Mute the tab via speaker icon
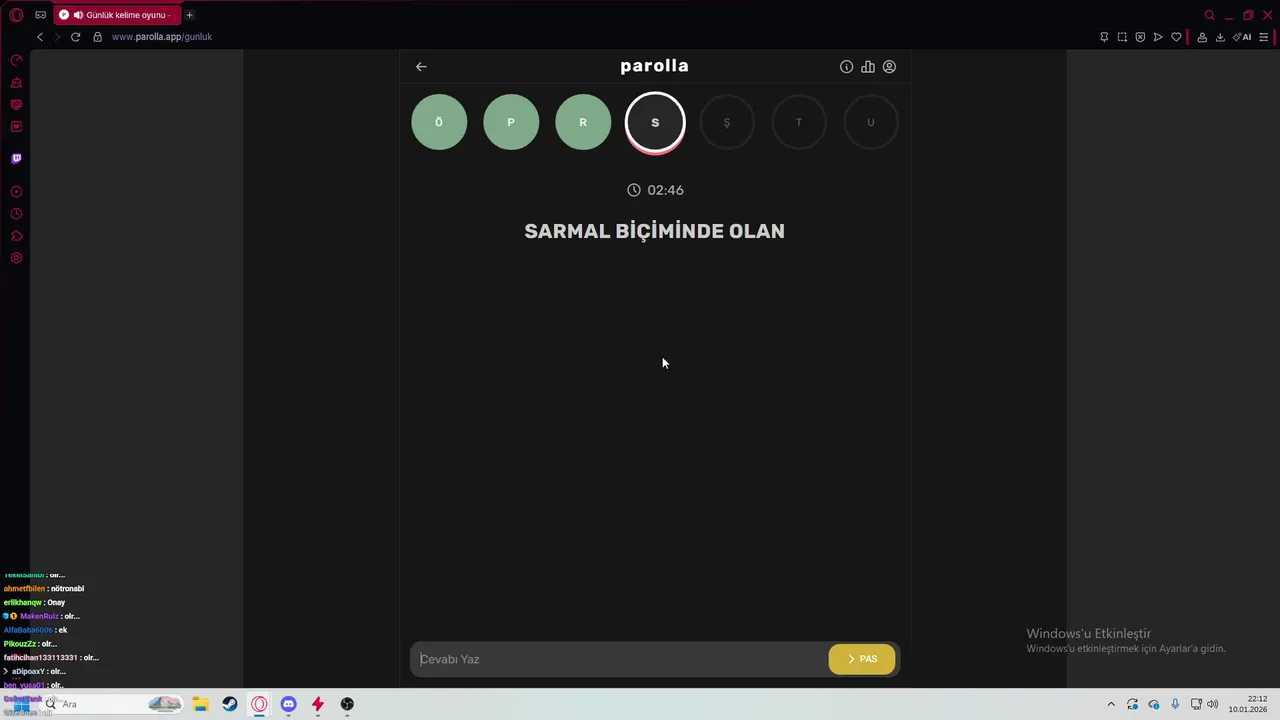The height and width of the screenshot is (720, 1280). coord(78,15)
